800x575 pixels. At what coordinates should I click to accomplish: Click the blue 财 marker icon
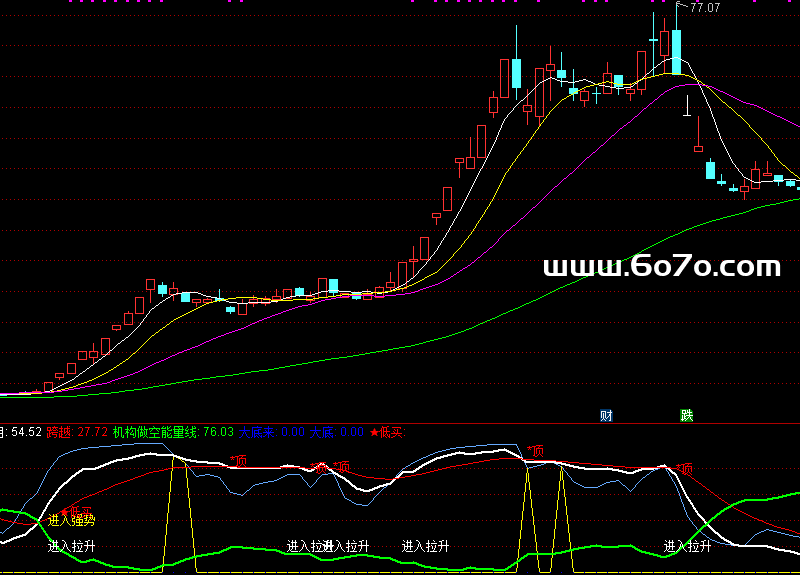click(606, 416)
